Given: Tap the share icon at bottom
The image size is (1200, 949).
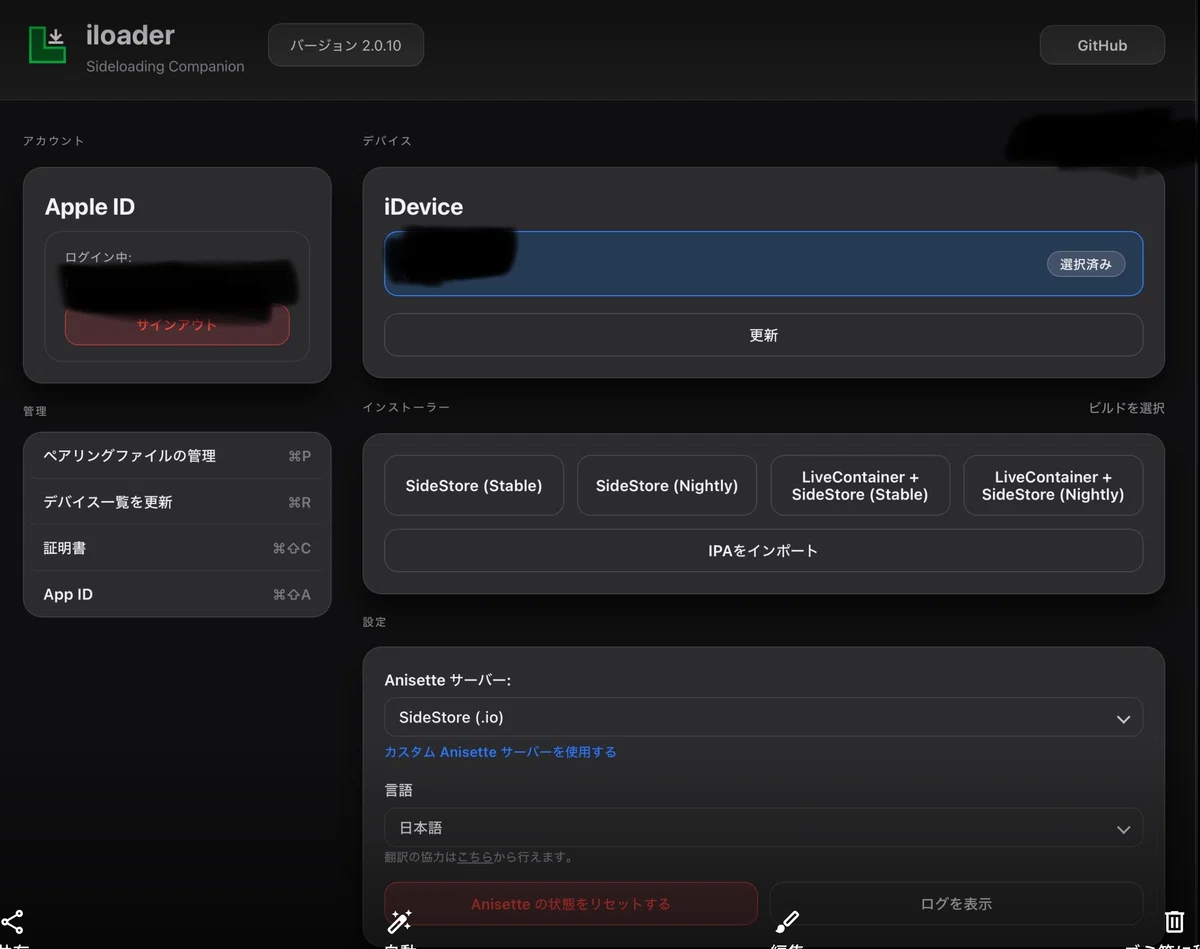Looking at the screenshot, I should (12, 922).
